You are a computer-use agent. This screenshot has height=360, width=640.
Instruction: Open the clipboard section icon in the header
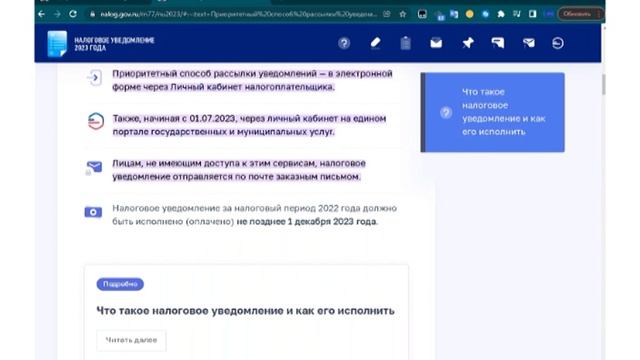[405, 43]
